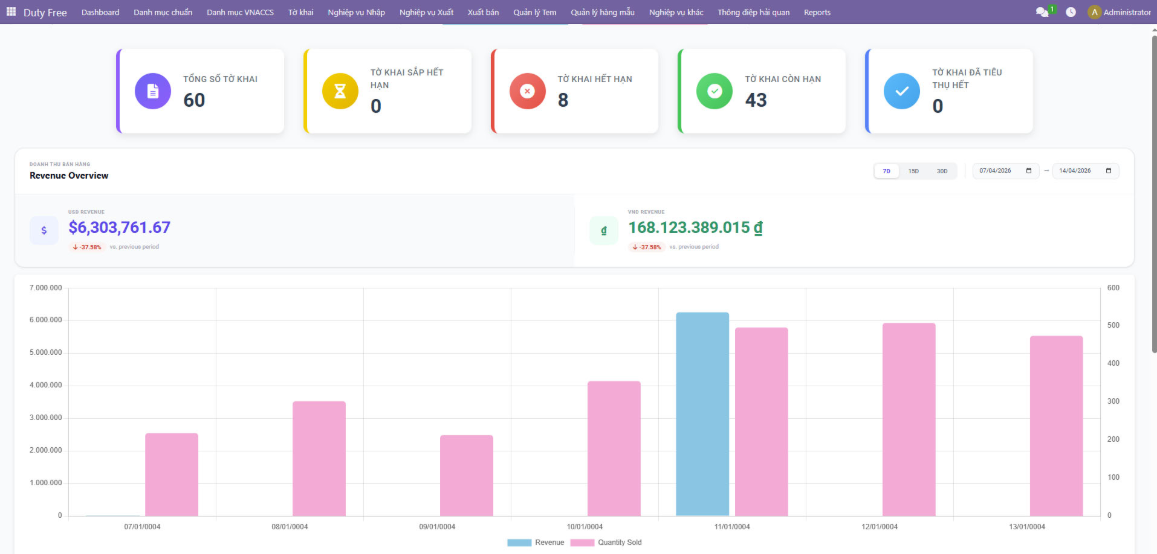Select the 7D period option
This screenshot has height=554, width=1157.
tap(886, 171)
